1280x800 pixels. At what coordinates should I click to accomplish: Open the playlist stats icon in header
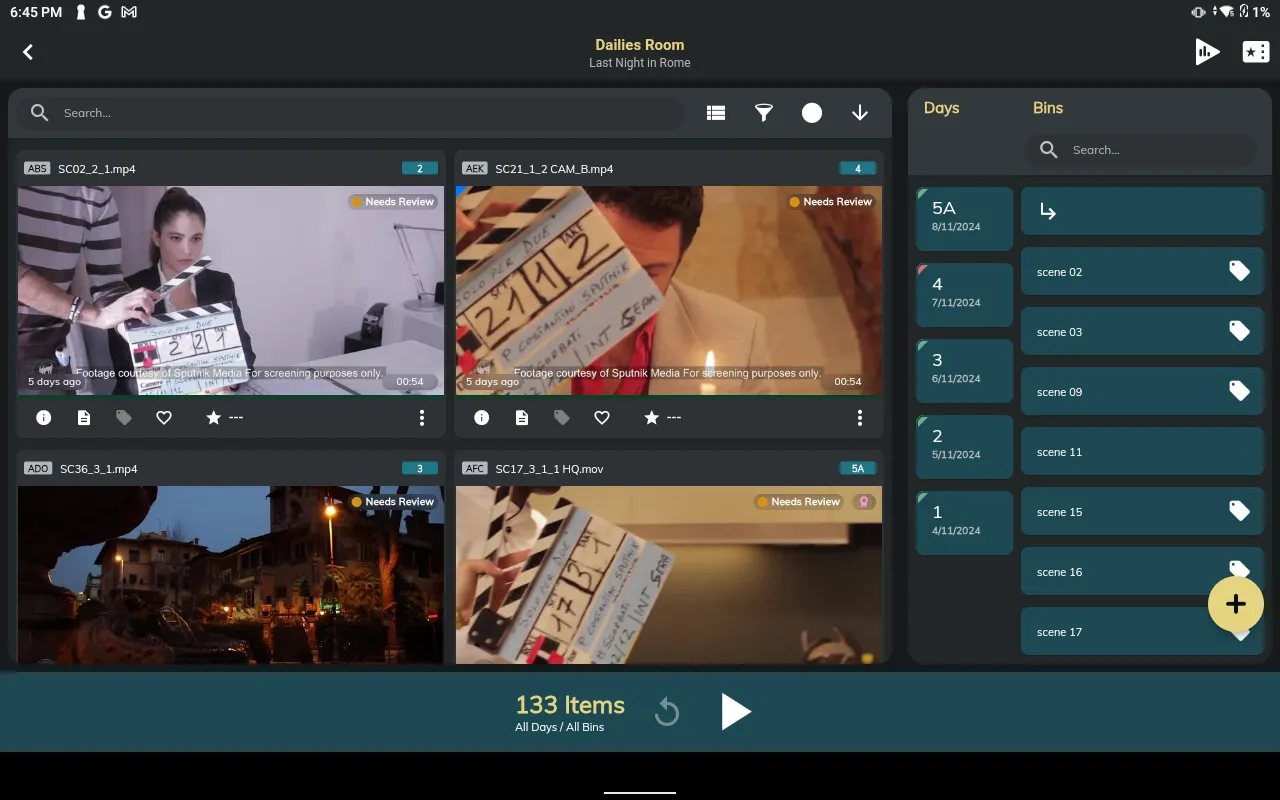pos(1207,52)
